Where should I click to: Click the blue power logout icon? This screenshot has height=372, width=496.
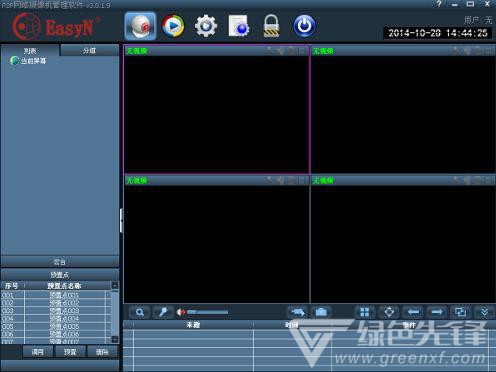tap(304, 26)
